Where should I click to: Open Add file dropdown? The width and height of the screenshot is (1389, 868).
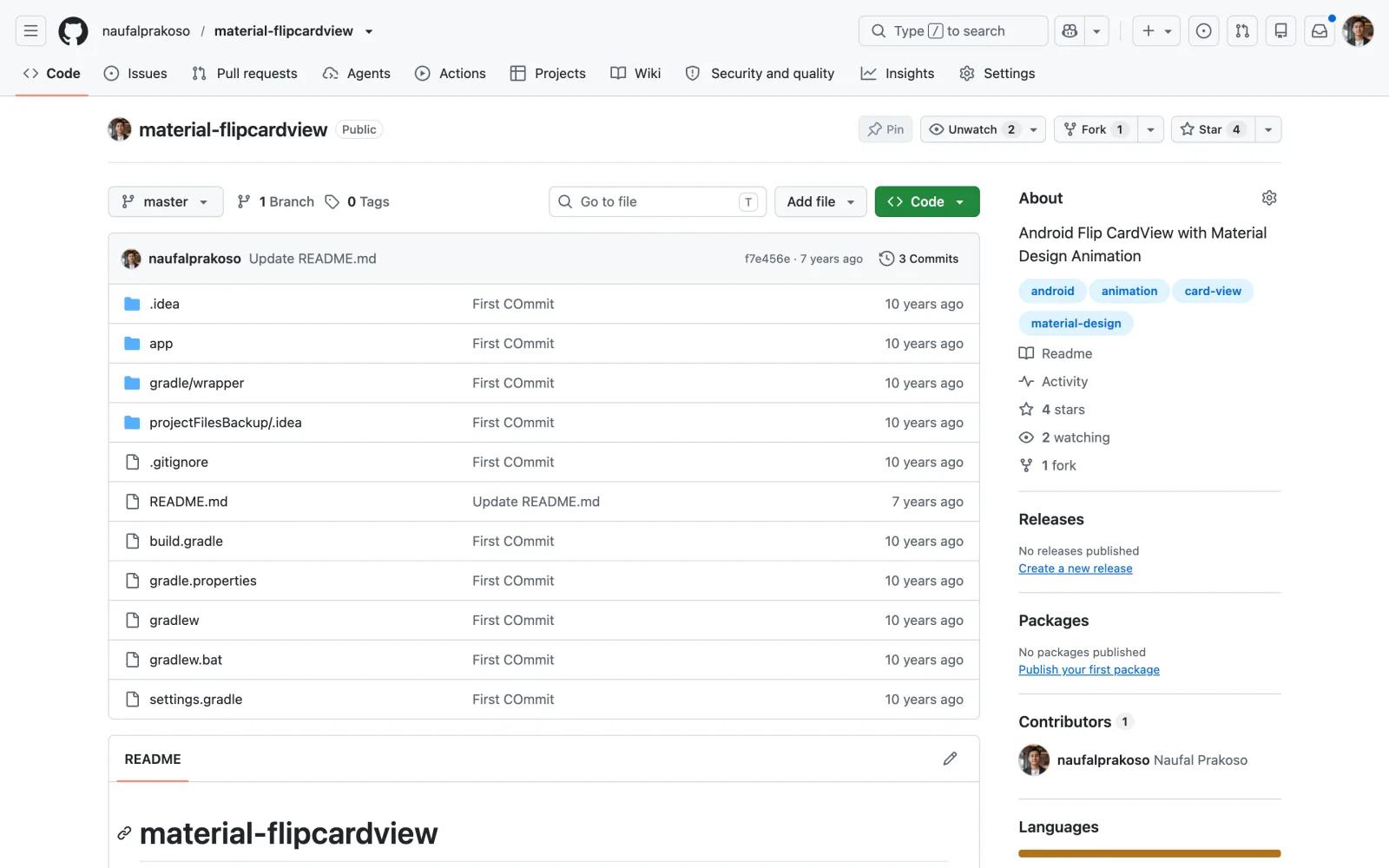[x=820, y=201]
